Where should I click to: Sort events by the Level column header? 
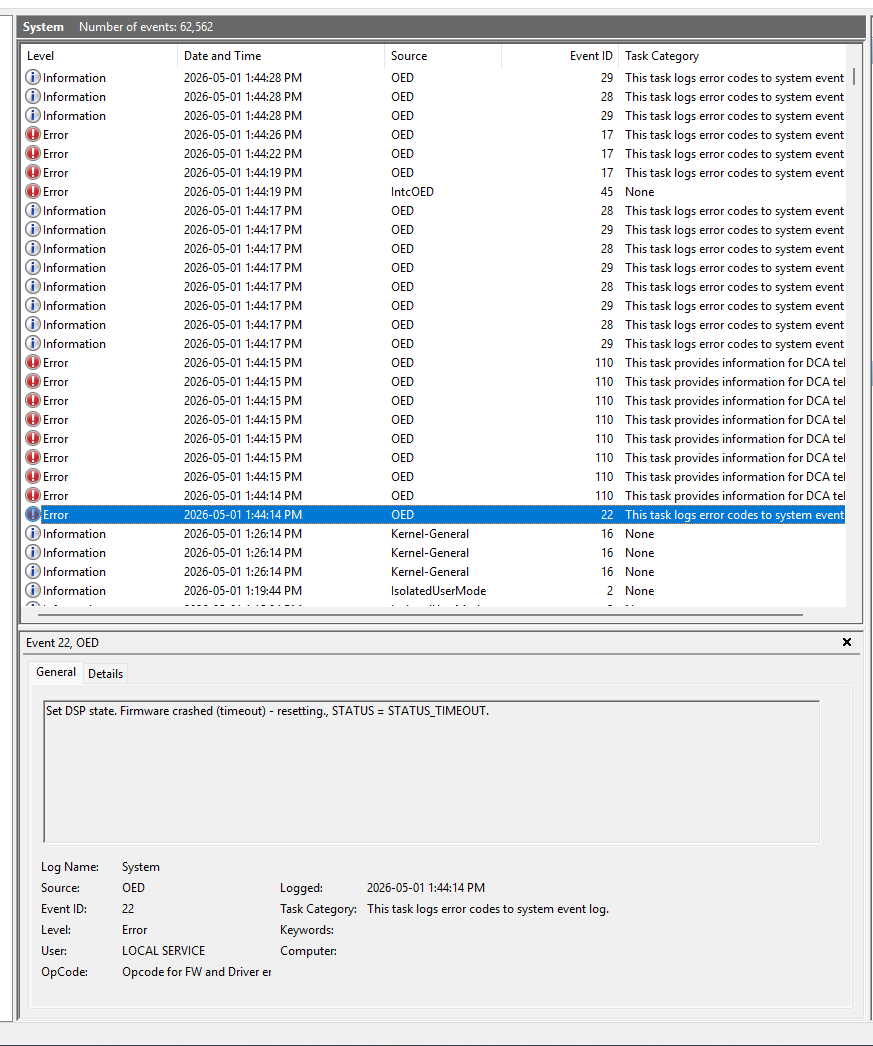pyautogui.click(x=100, y=56)
